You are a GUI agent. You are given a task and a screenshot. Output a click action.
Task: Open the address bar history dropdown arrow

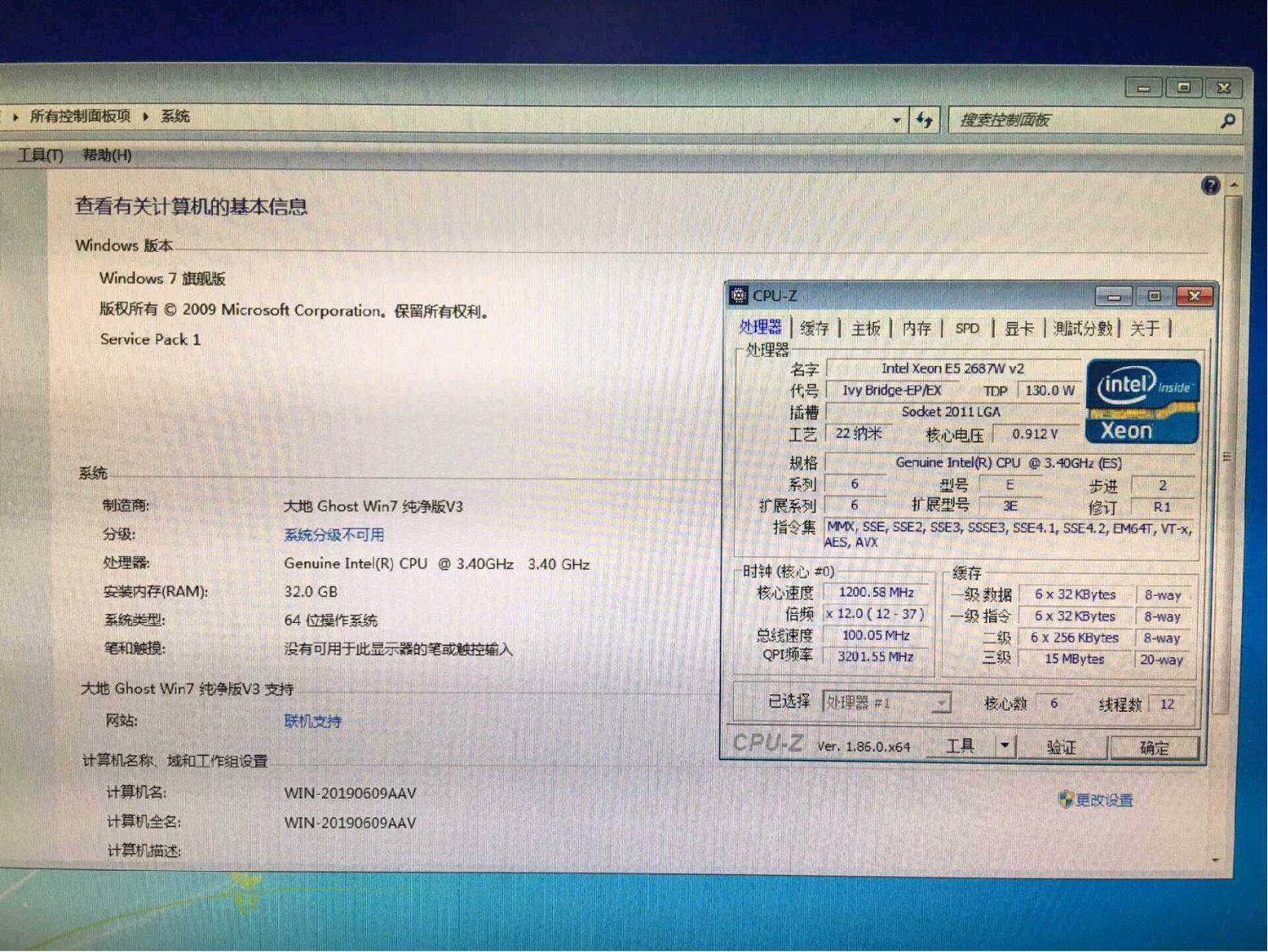896,120
